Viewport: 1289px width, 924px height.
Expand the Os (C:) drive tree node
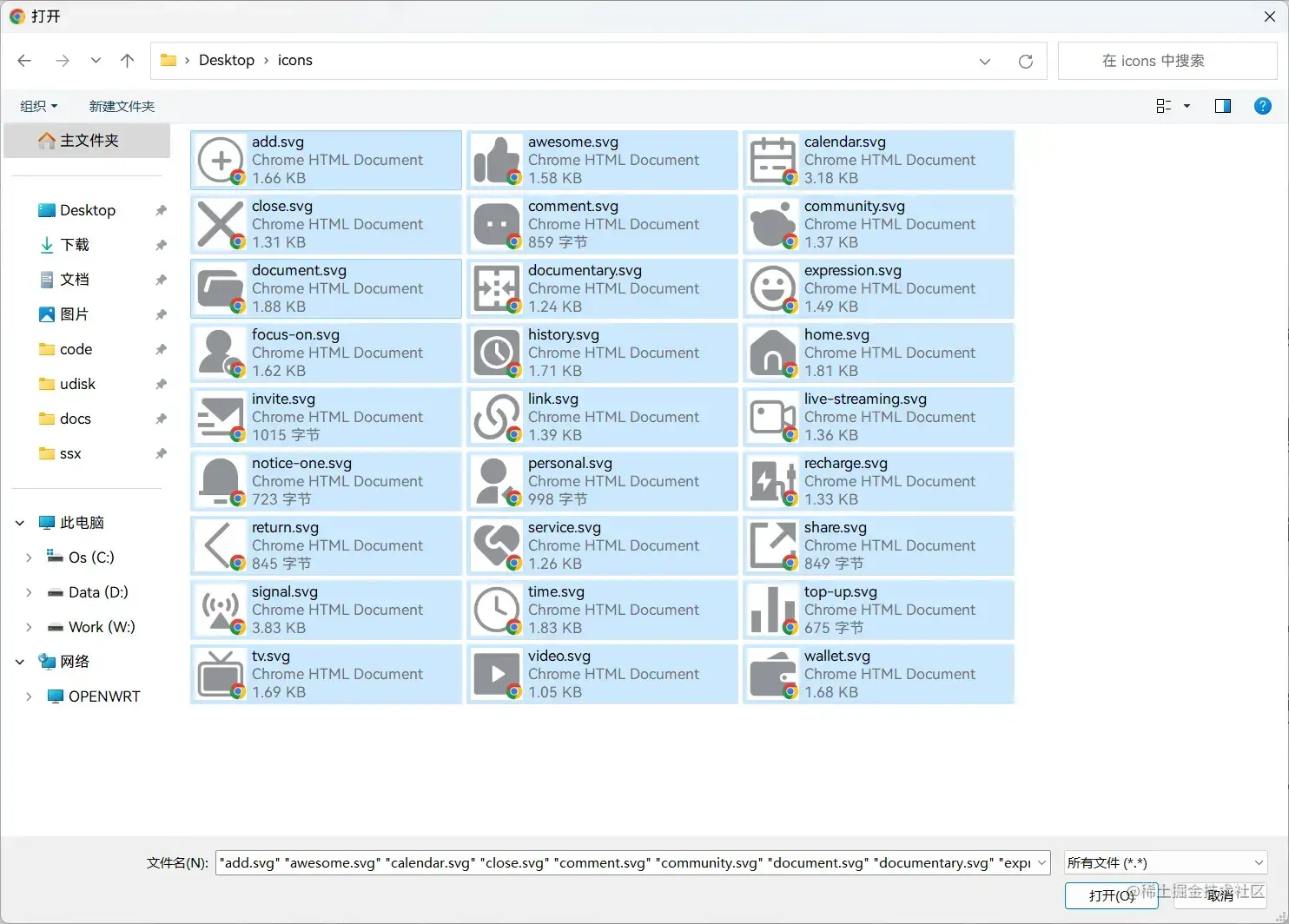tap(29, 558)
